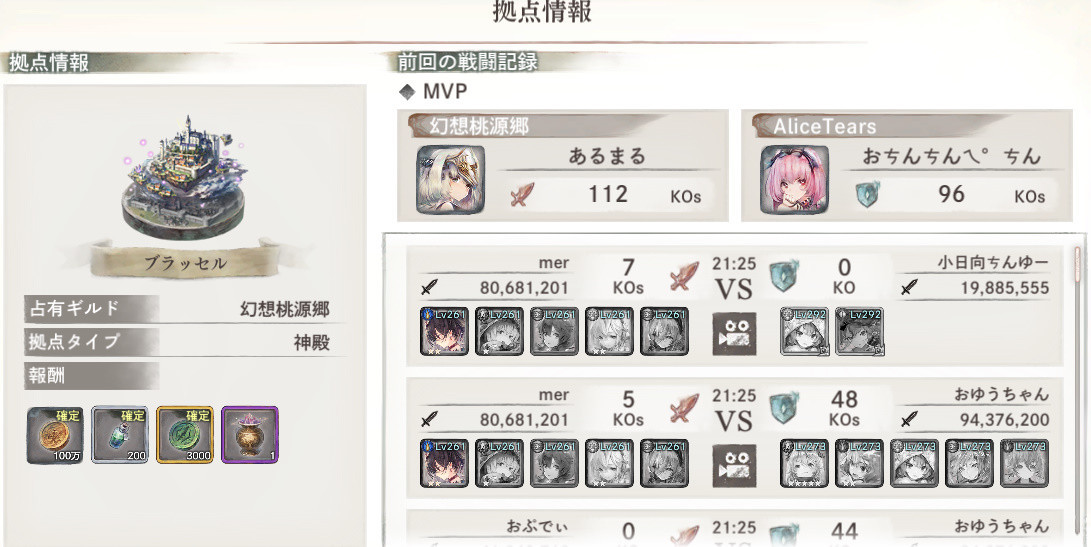Viewport: 1091px width, 547px height.
Task: Click the ブラッセル floating castle image
Action: (183, 178)
